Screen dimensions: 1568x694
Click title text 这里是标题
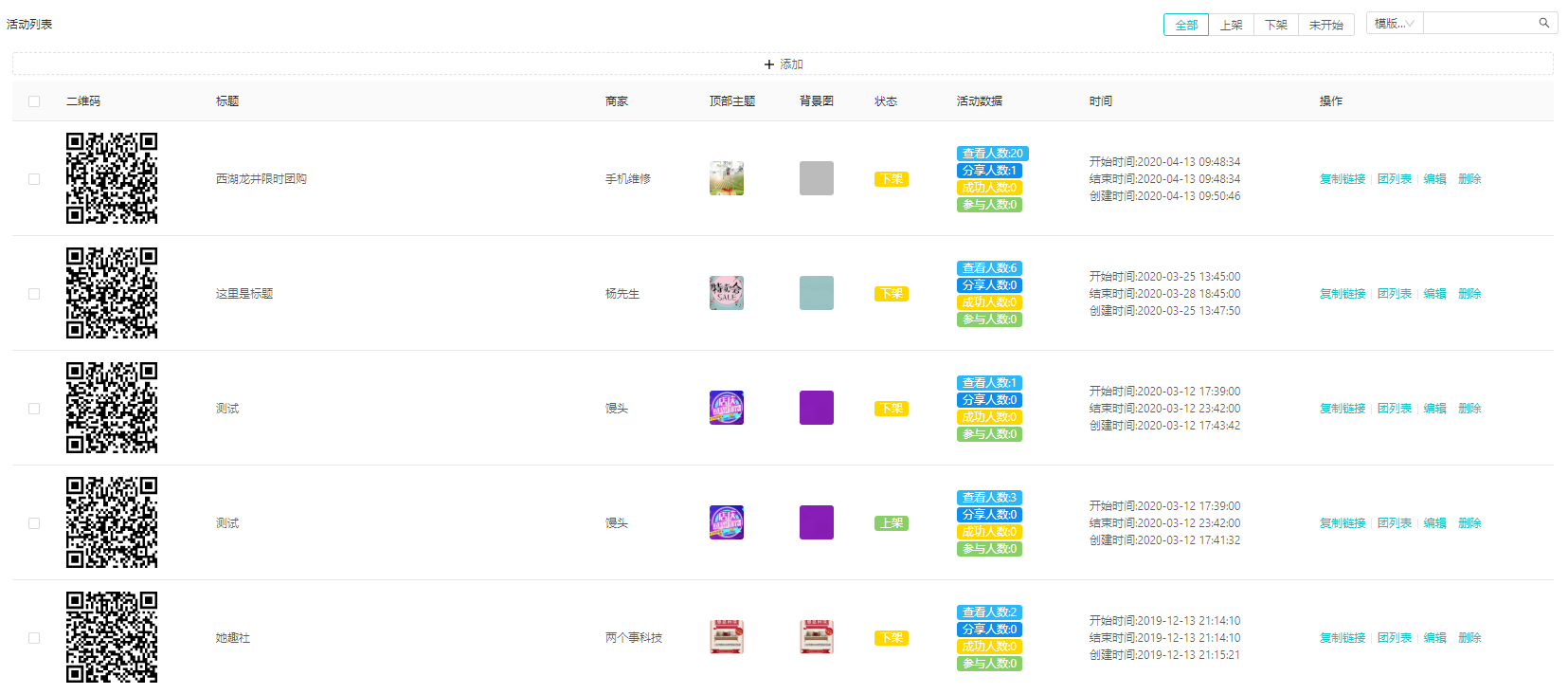(244, 294)
